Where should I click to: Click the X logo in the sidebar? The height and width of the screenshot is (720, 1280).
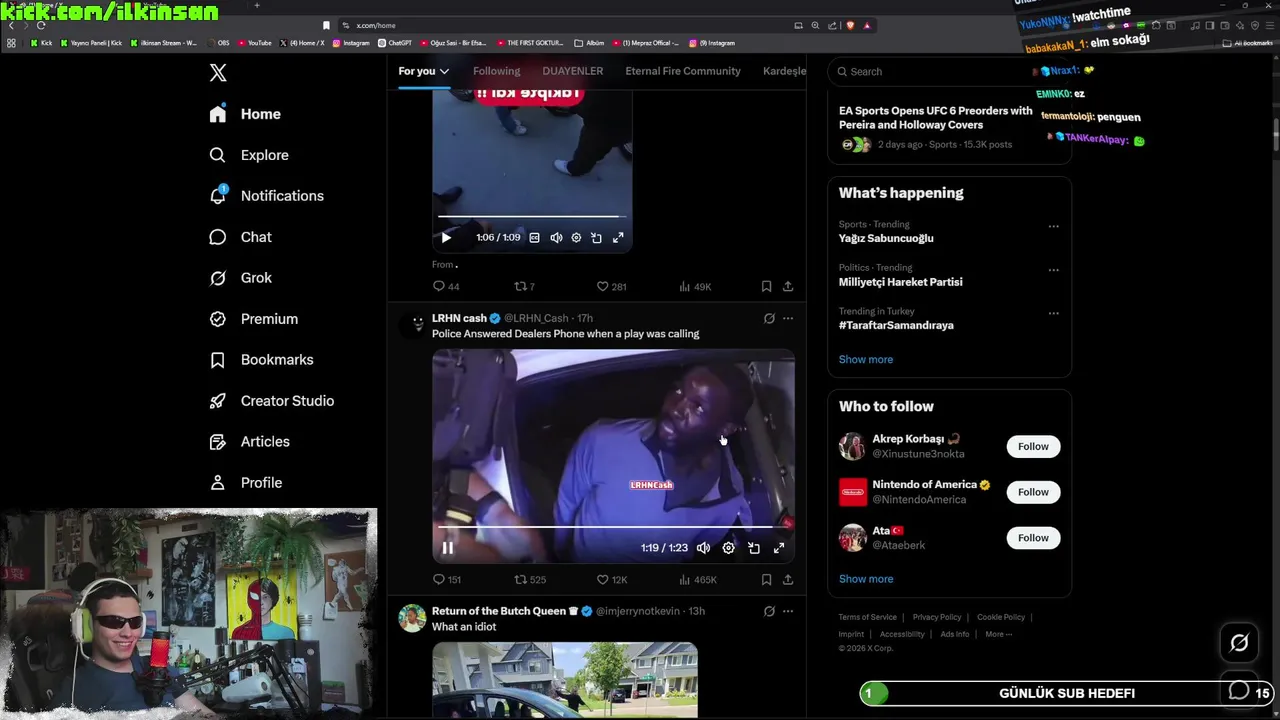pos(218,72)
